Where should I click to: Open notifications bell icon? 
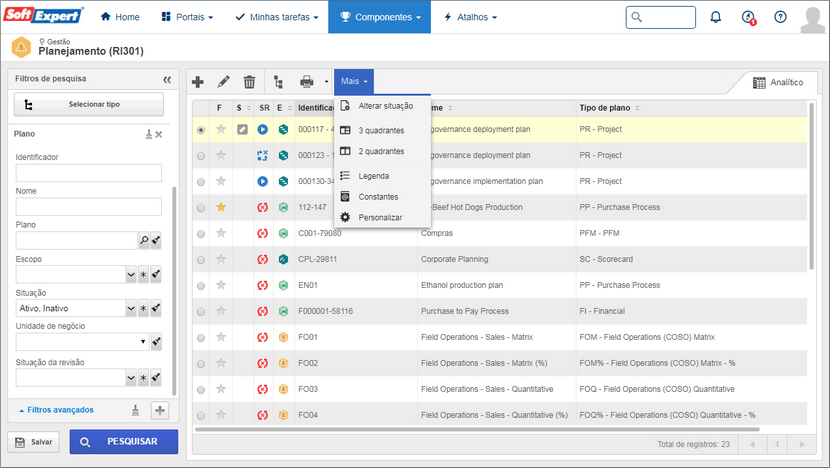(x=716, y=17)
